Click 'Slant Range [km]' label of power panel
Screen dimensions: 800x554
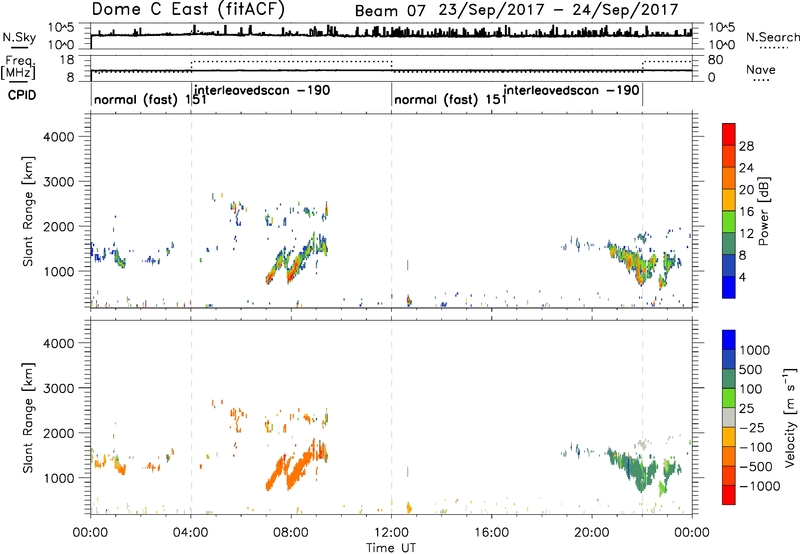point(28,211)
